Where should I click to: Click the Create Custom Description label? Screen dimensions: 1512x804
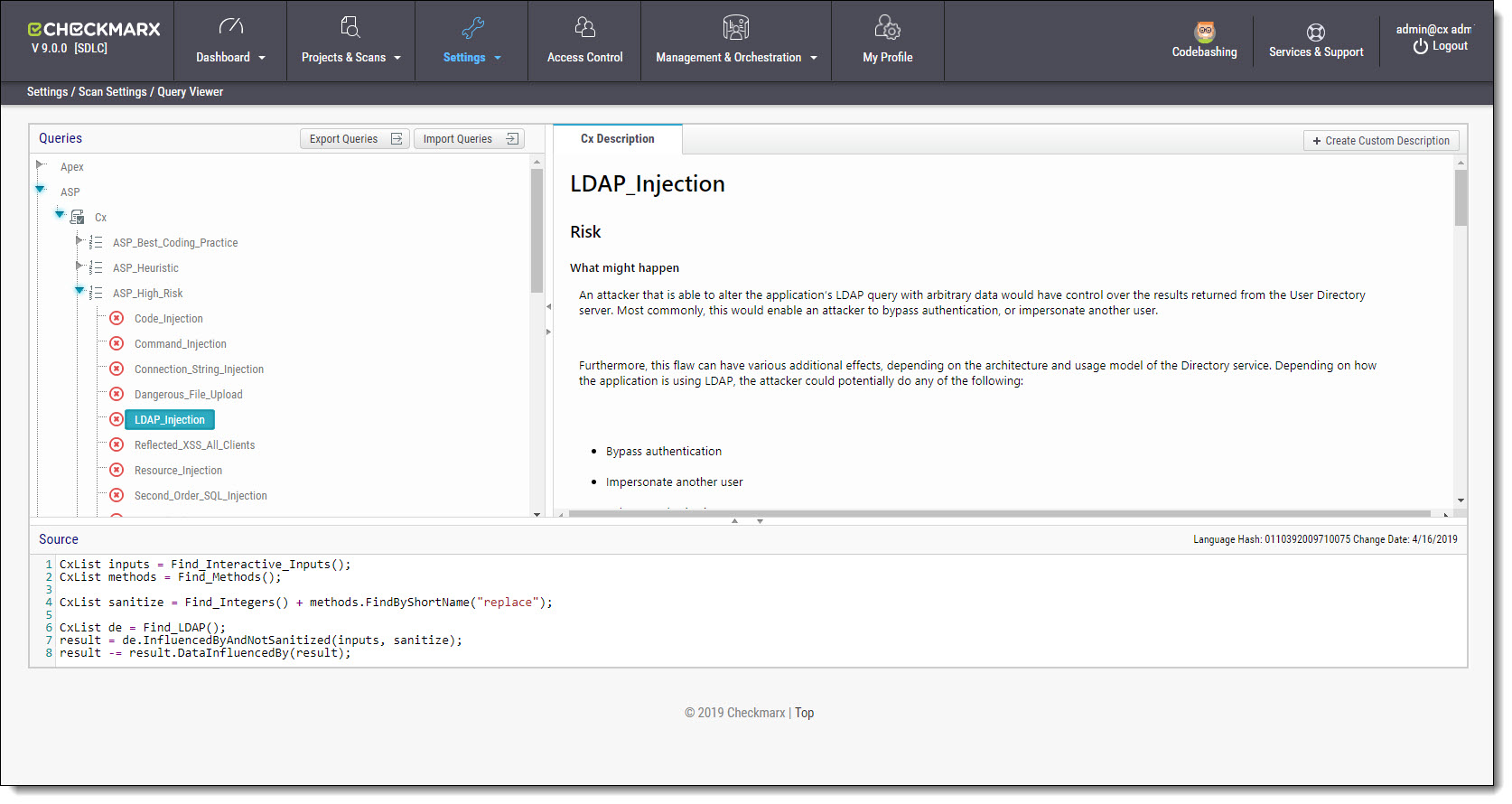pos(1387,141)
